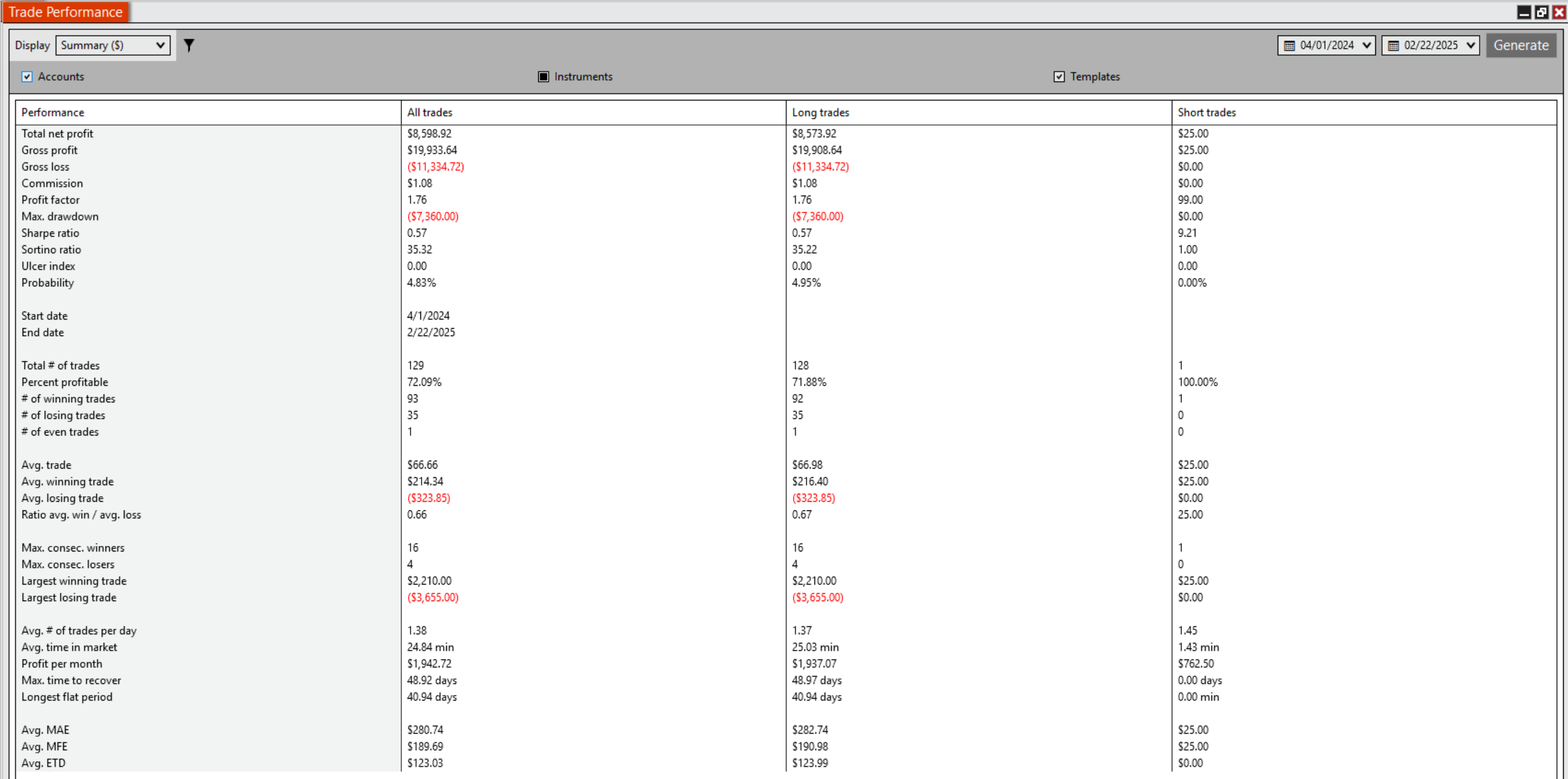Screen dimensions: 1568x779
Task: Select the # of losing trades label
Action: coord(63,415)
